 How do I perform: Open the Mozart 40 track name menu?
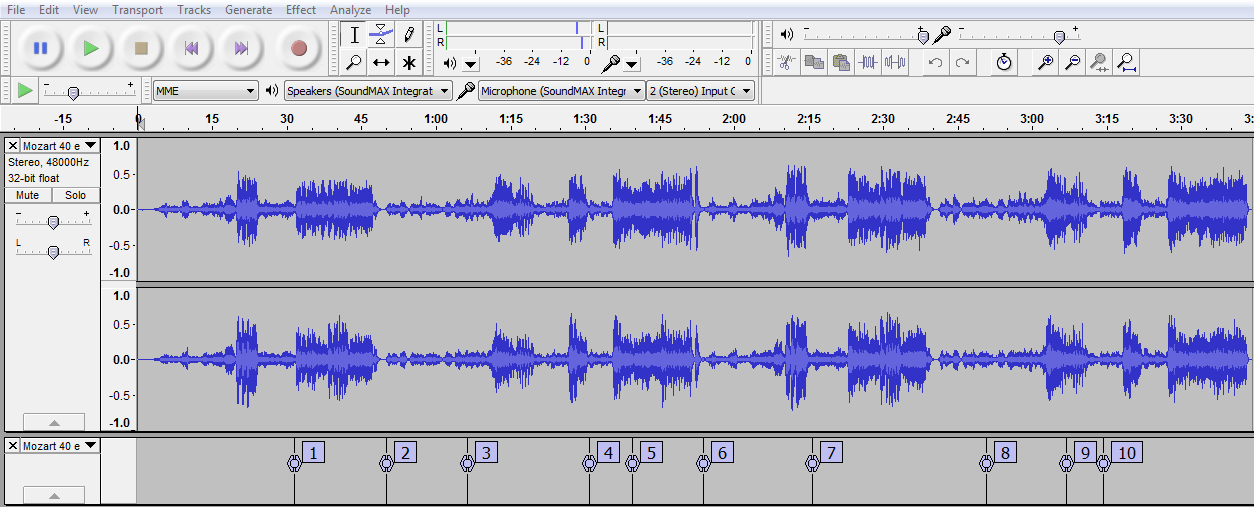point(59,146)
